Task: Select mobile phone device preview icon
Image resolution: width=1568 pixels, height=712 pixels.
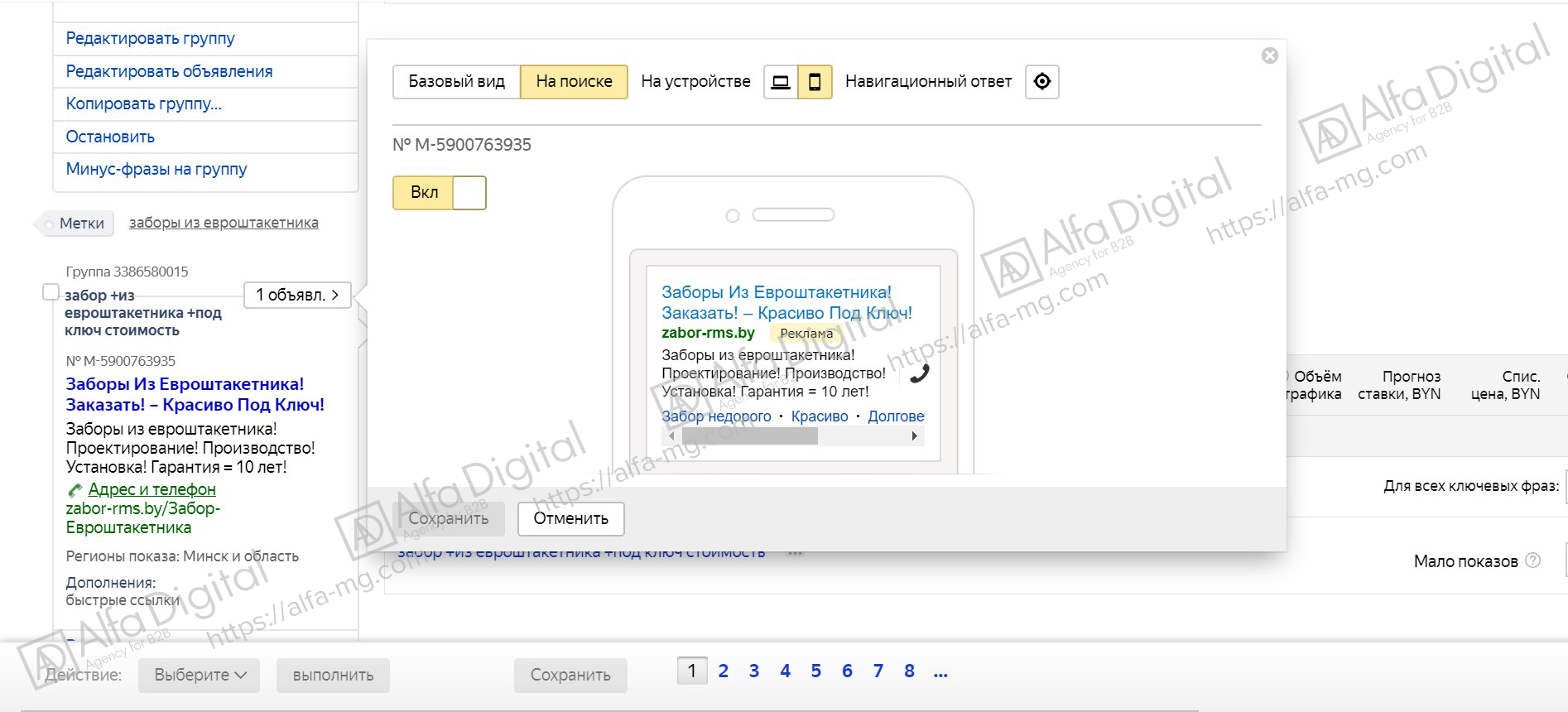Action: 815,82
